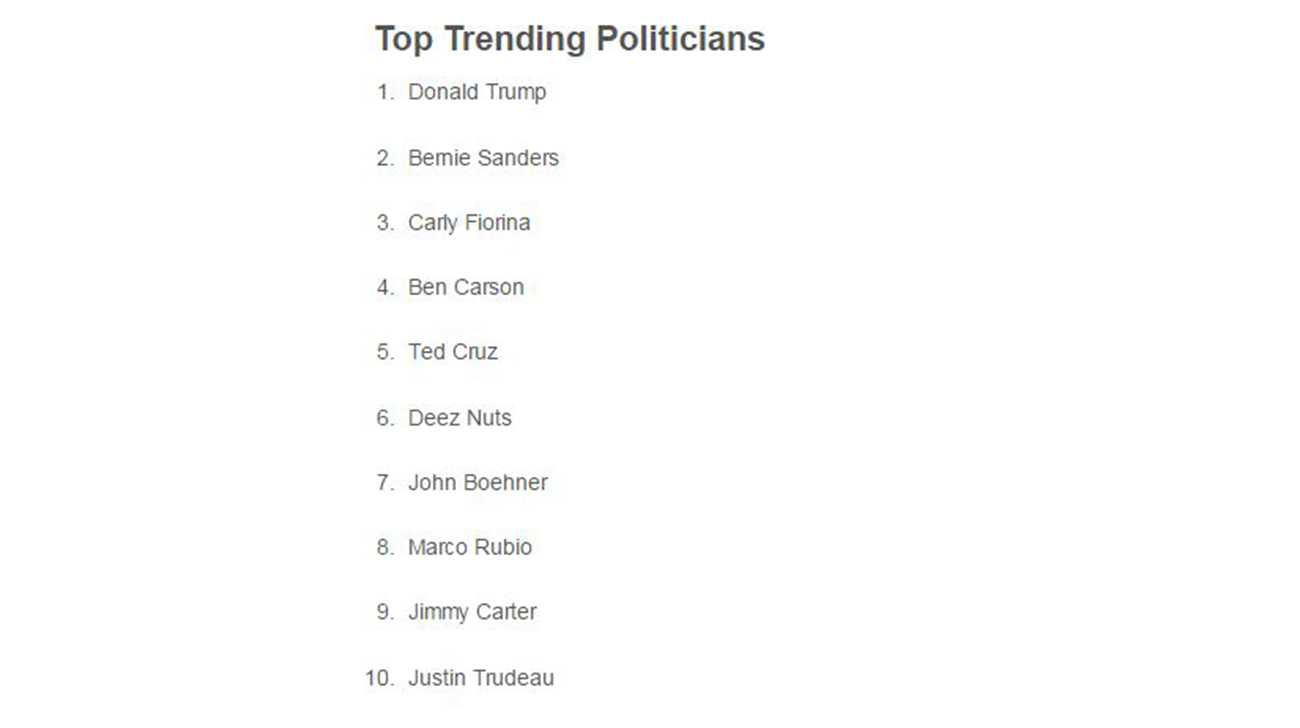Screen dimensions: 1300x728
Task: Click the number 7 list marker
Action: pyautogui.click(x=386, y=482)
